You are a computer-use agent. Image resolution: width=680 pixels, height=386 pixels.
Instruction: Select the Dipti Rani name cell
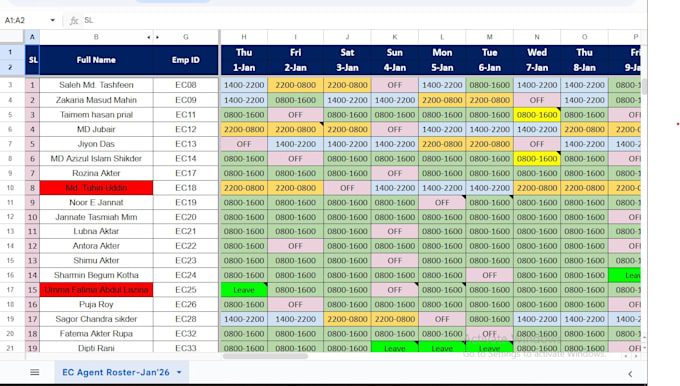point(96,348)
